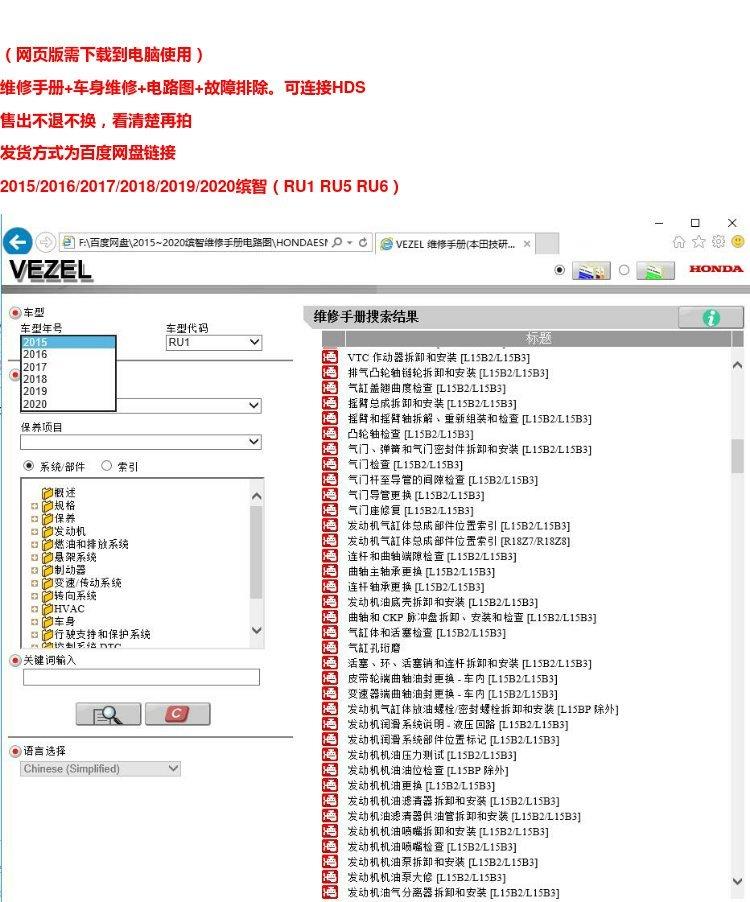
Task: Select the 车型 radio button
Action: coord(16,313)
